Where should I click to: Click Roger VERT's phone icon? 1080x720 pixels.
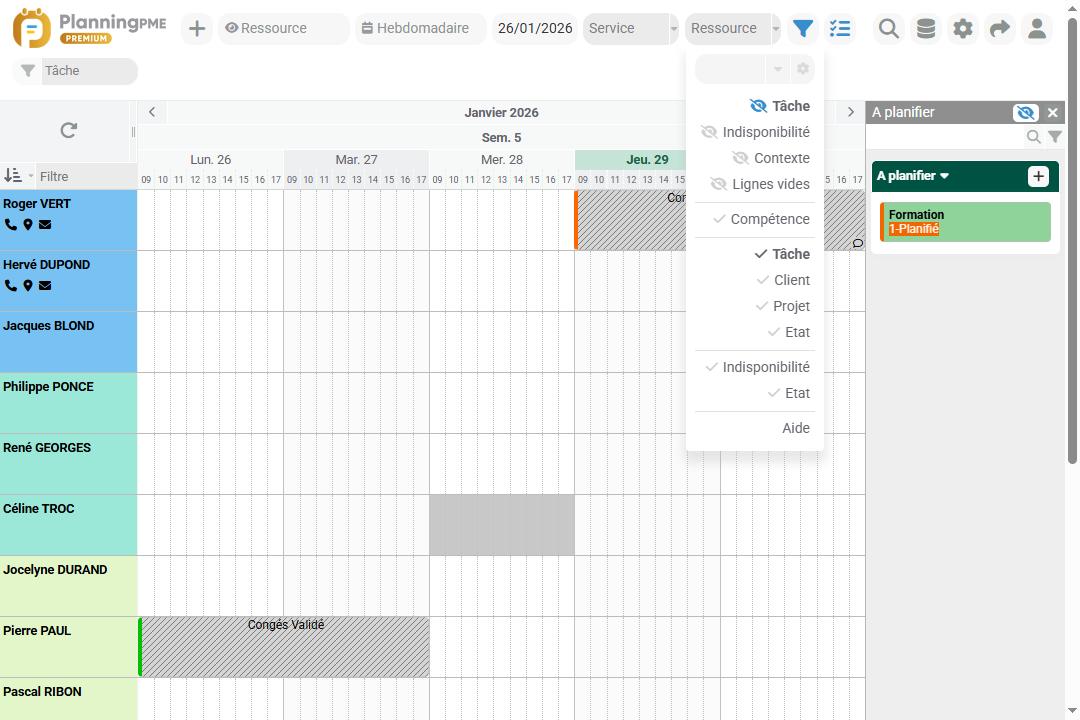(10, 225)
